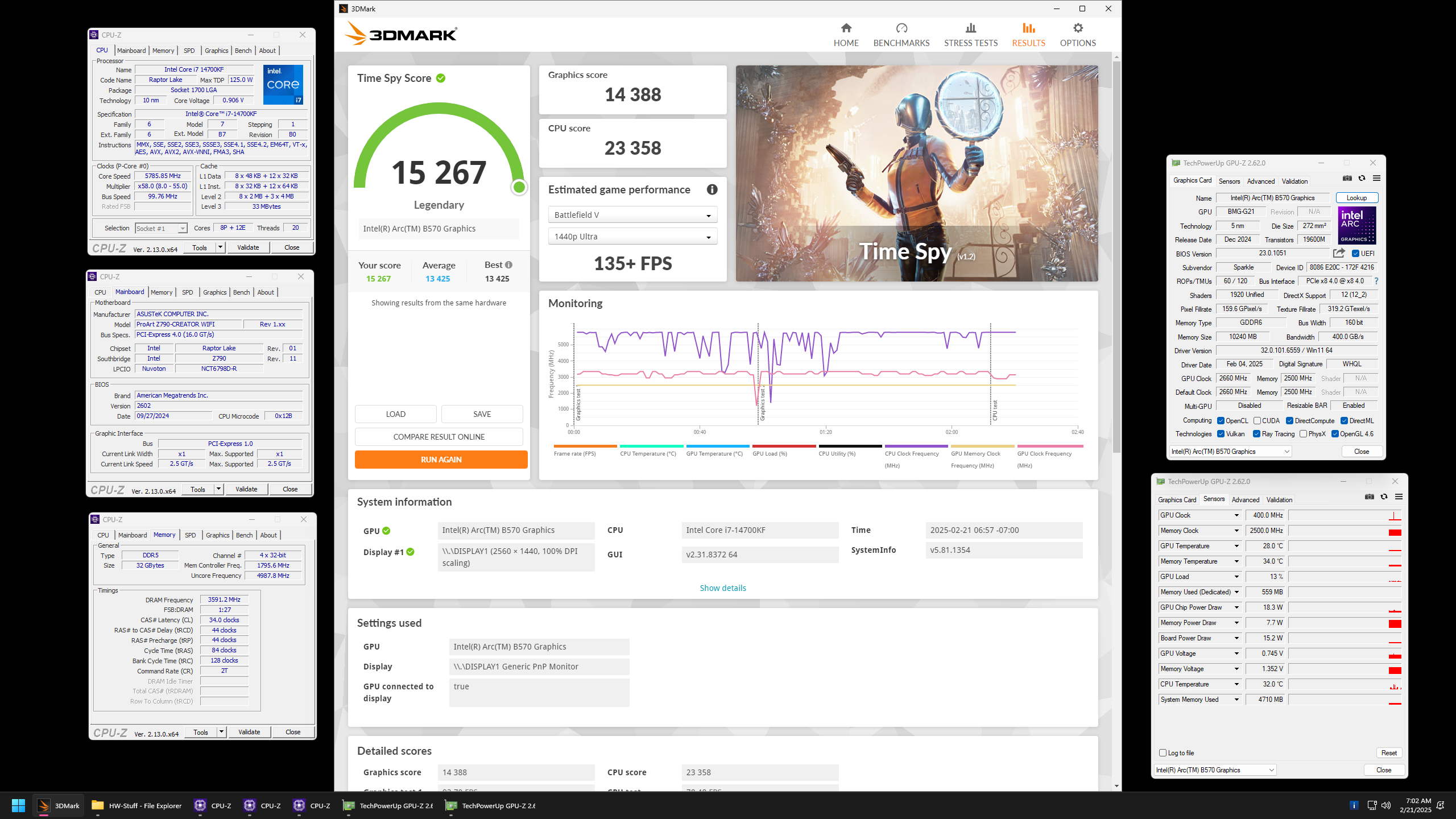Toggle the DirectML checkbox in GPU-Z
The width and height of the screenshot is (1456, 819).
pyautogui.click(x=1345, y=421)
